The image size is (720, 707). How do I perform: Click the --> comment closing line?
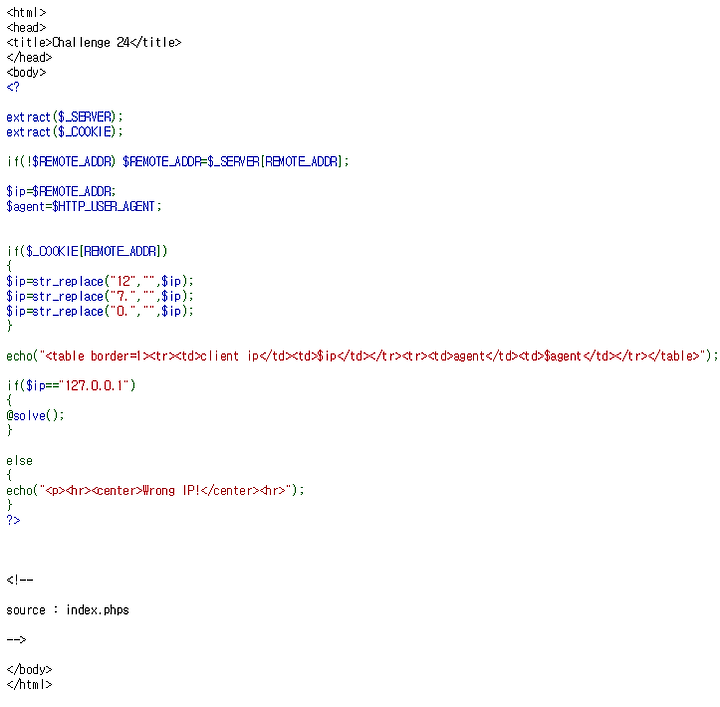[x=17, y=640]
